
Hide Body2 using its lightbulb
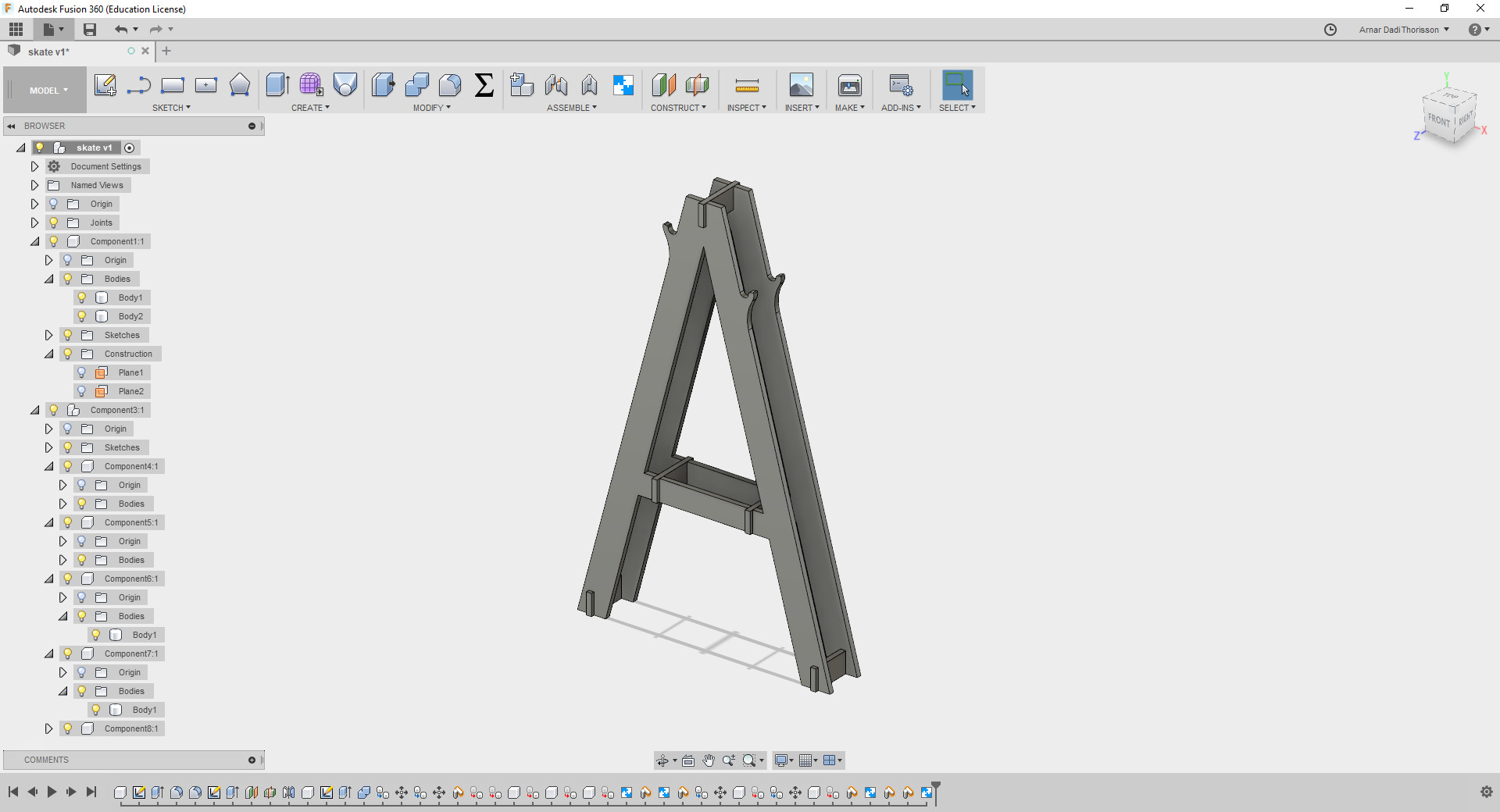pyautogui.click(x=82, y=316)
